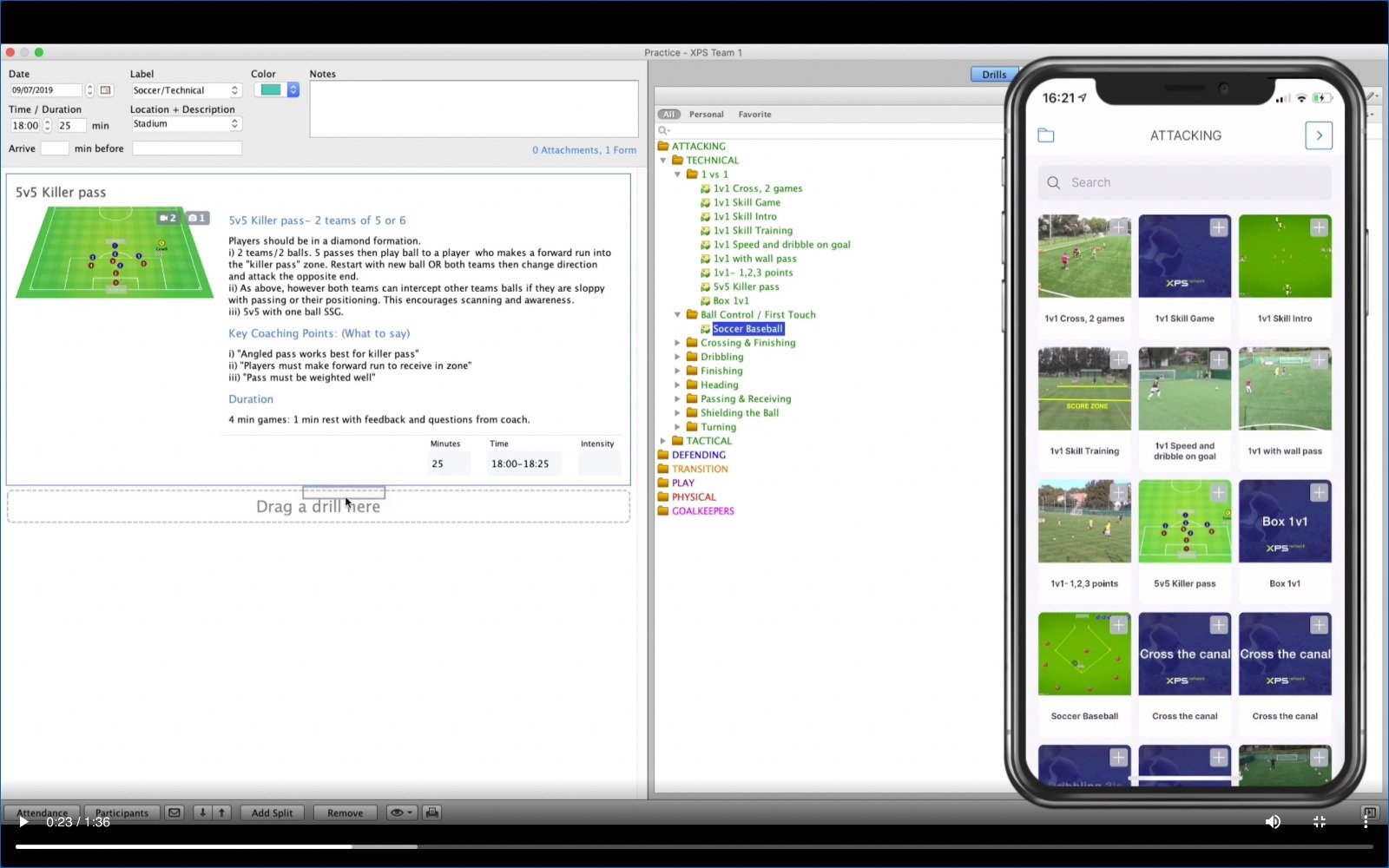
Task: Click the Remove button
Action: (345, 812)
